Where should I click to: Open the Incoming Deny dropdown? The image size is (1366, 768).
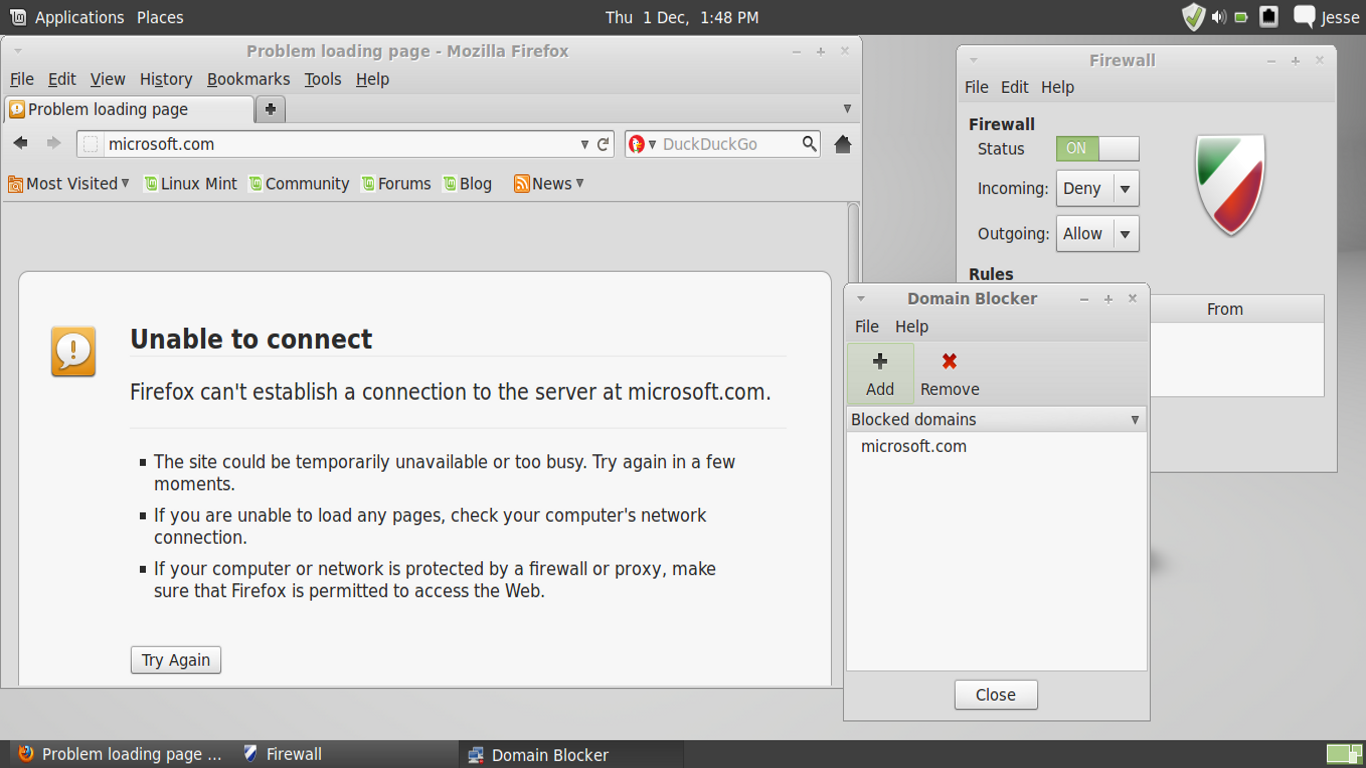coord(1097,188)
